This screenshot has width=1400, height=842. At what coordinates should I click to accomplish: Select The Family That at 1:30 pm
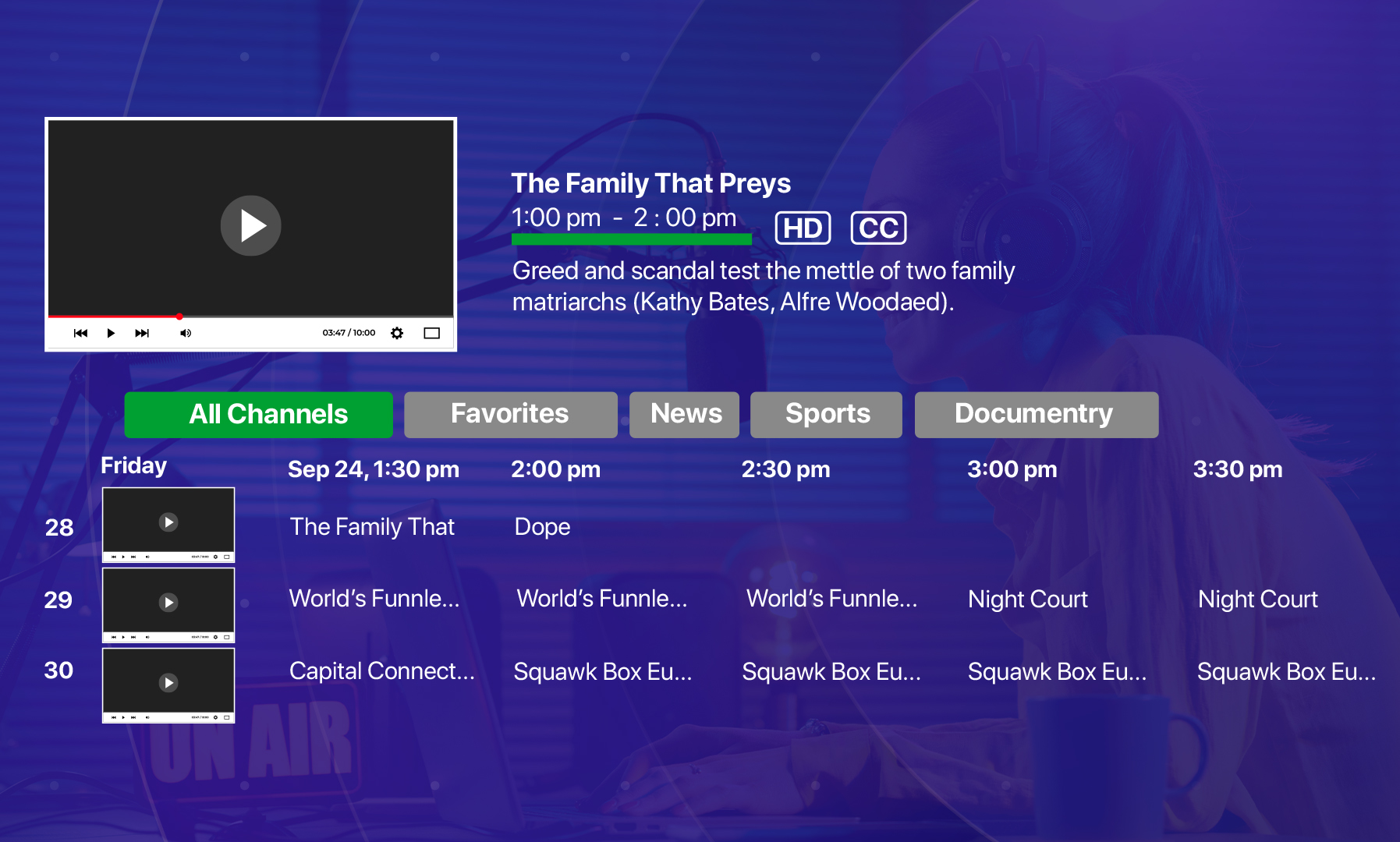pyautogui.click(x=372, y=527)
